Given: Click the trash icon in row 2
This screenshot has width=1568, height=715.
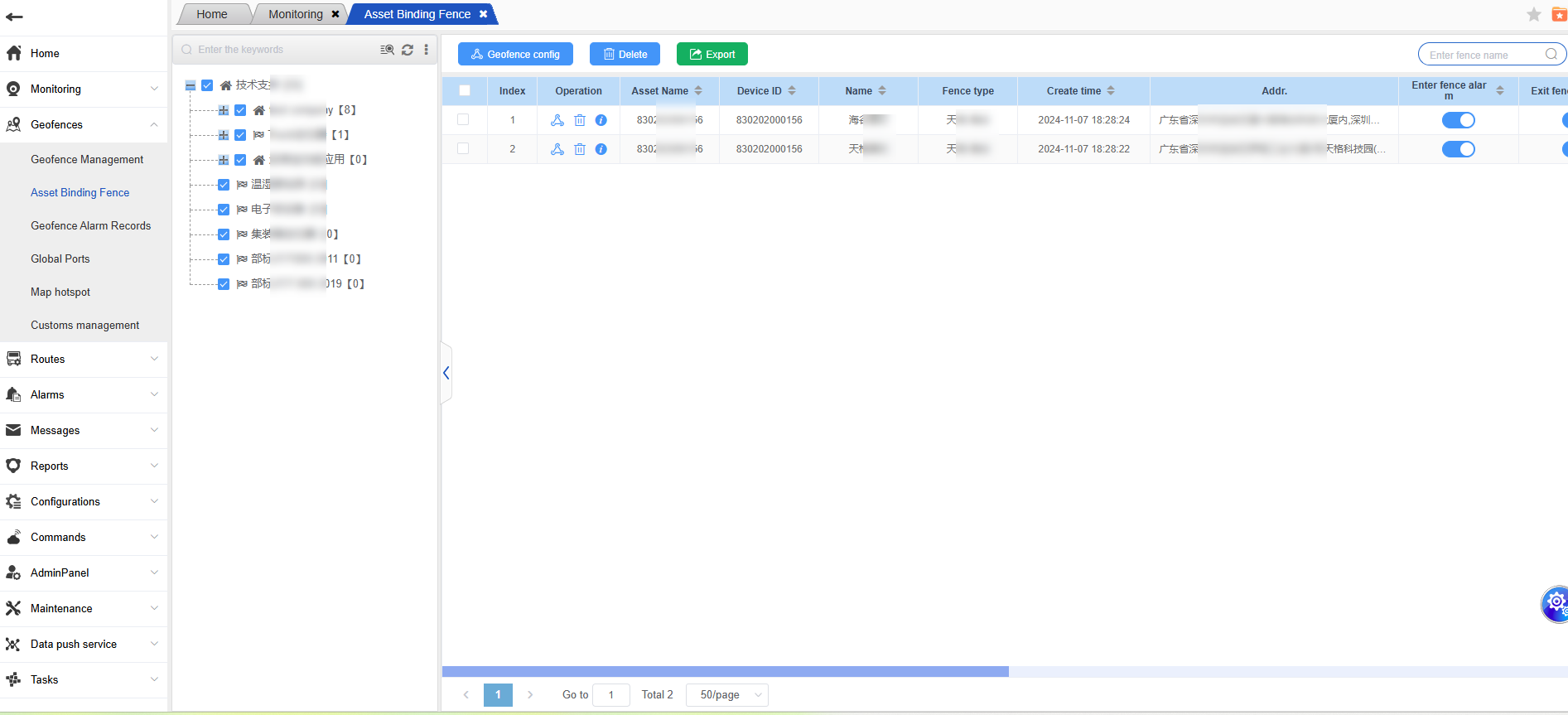Looking at the screenshot, I should (x=580, y=149).
